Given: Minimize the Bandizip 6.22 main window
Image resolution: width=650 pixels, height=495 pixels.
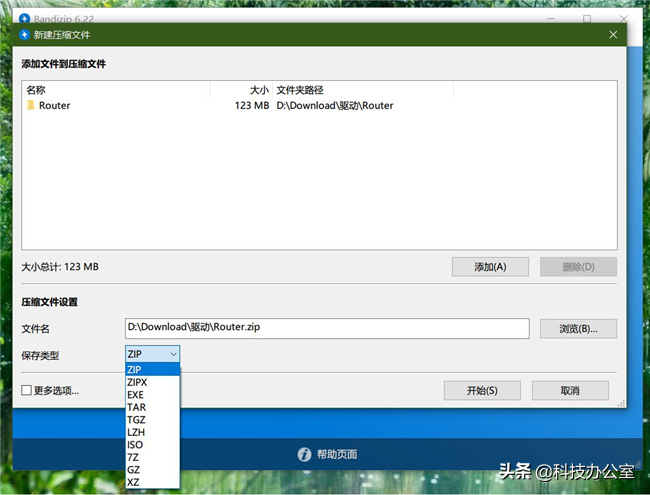Looking at the screenshot, I should tap(551, 19).
